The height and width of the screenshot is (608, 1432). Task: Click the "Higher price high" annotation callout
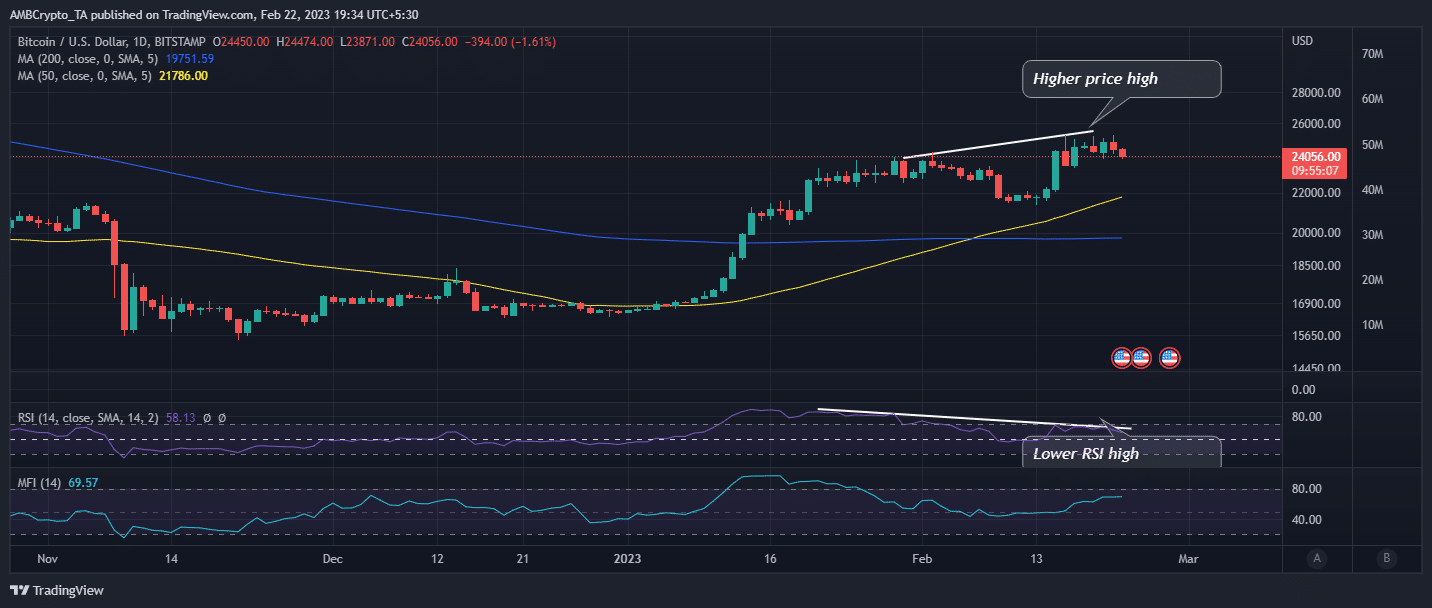1120,78
